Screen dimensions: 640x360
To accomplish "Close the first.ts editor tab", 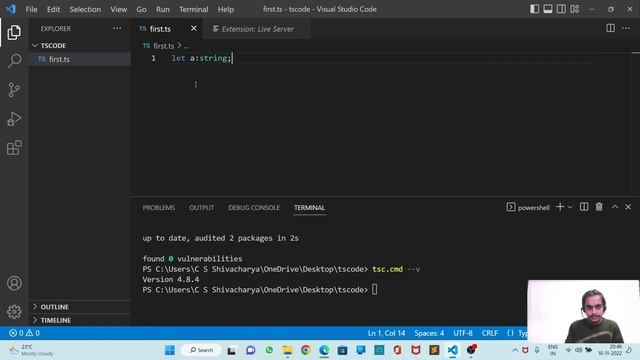I will pyautogui.click(x=193, y=29).
